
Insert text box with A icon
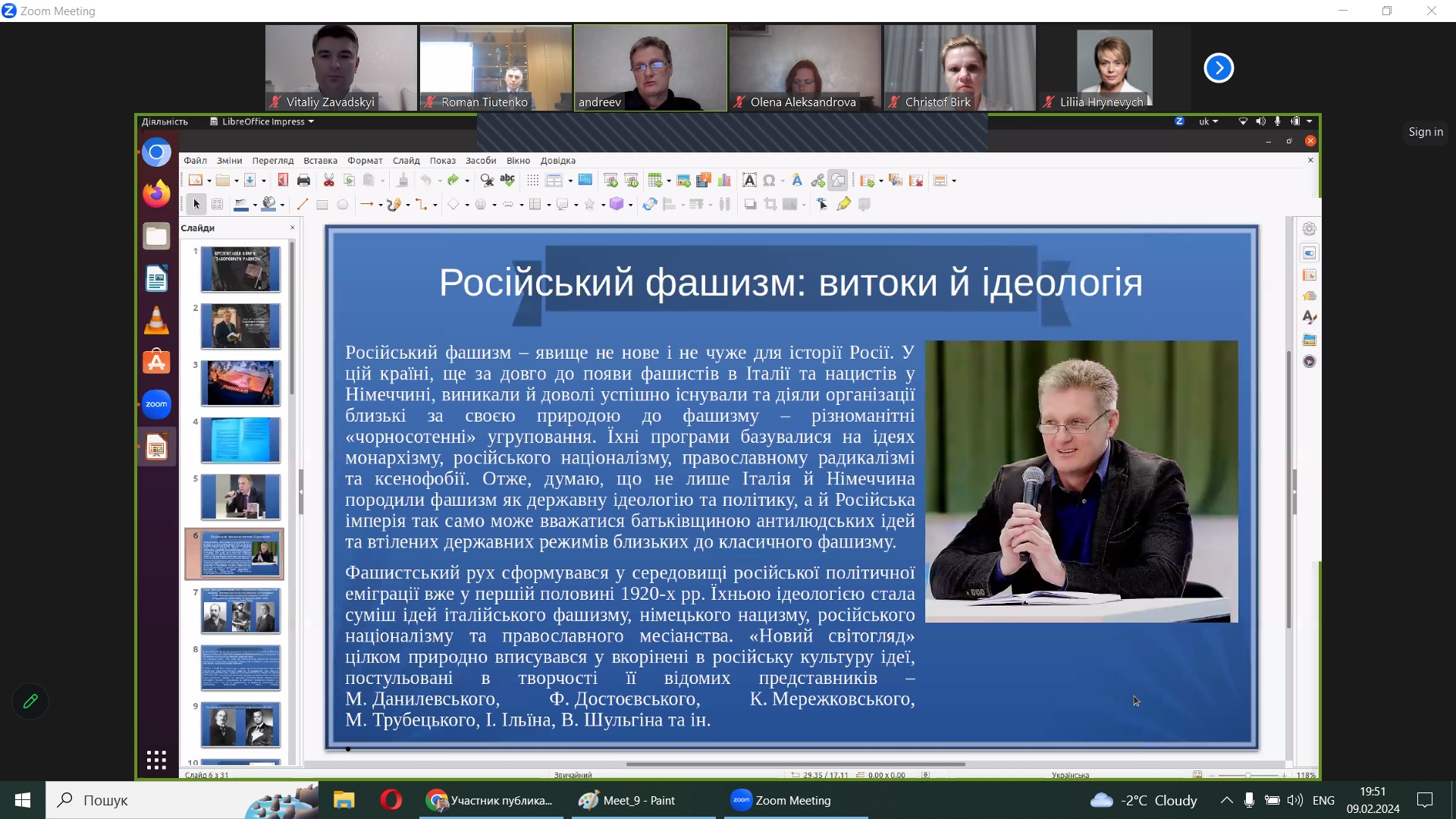click(x=748, y=180)
